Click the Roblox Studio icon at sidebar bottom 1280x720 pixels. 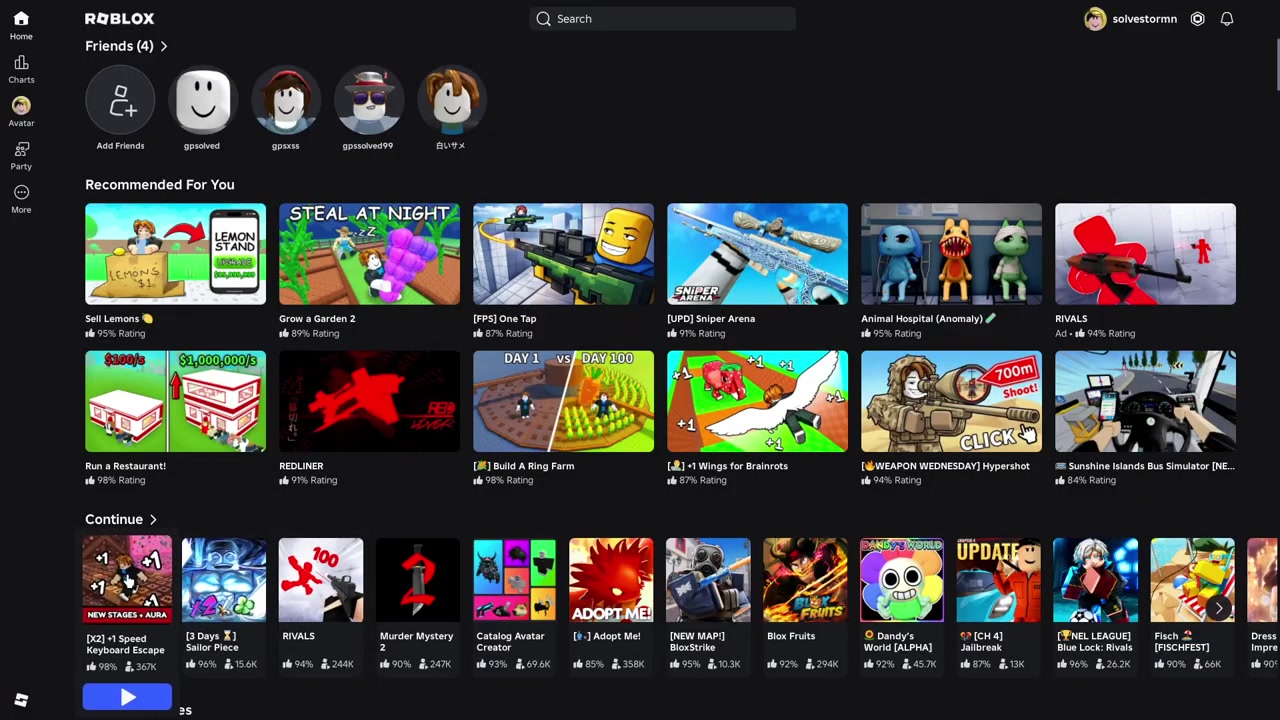pyautogui.click(x=21, y=700)
